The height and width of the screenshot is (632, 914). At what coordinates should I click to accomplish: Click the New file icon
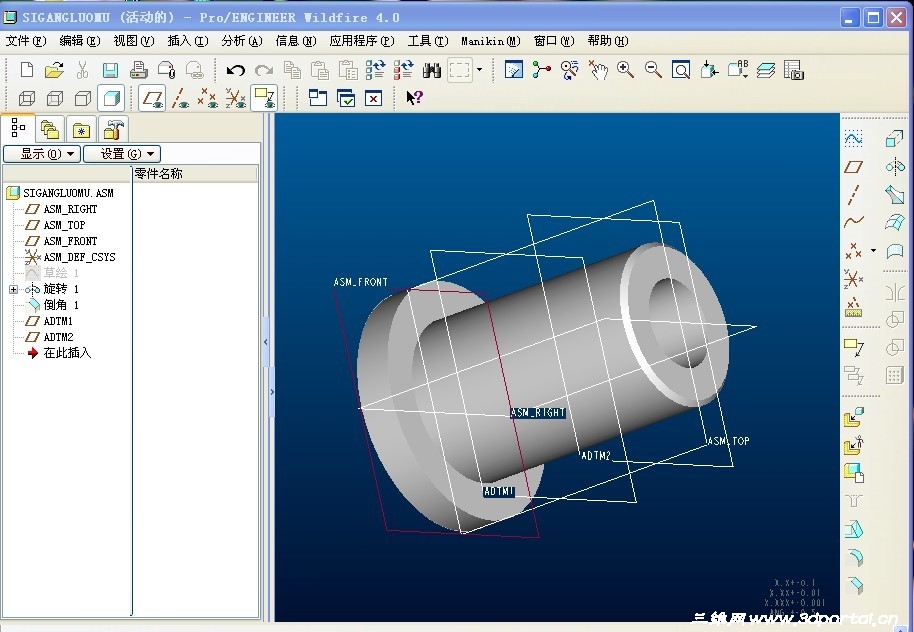(x=26, y=70)
